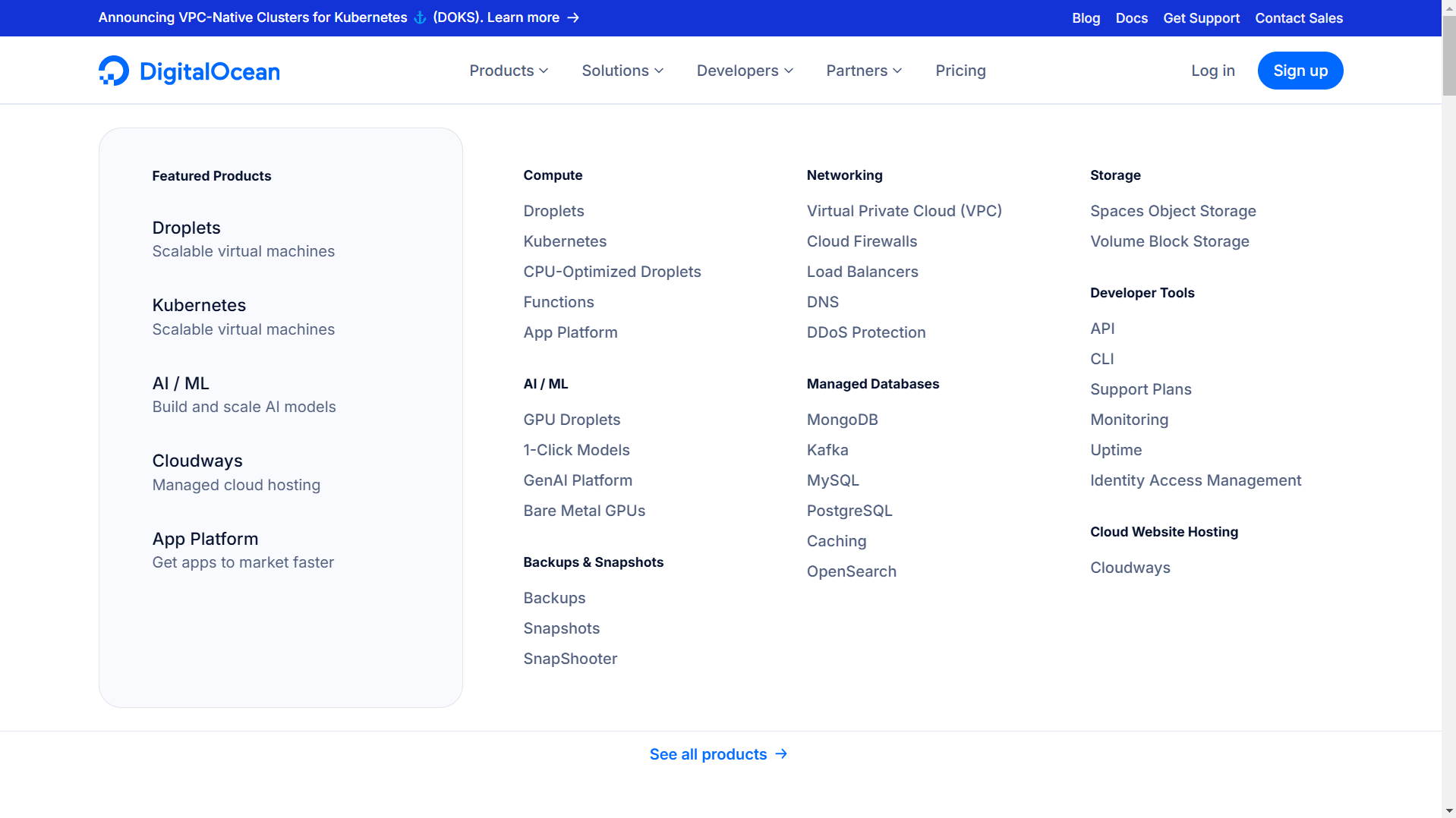The width and height of the screenshot is (1456, 818).
Task: Open OpenSearch link
Action: [852, 571]
